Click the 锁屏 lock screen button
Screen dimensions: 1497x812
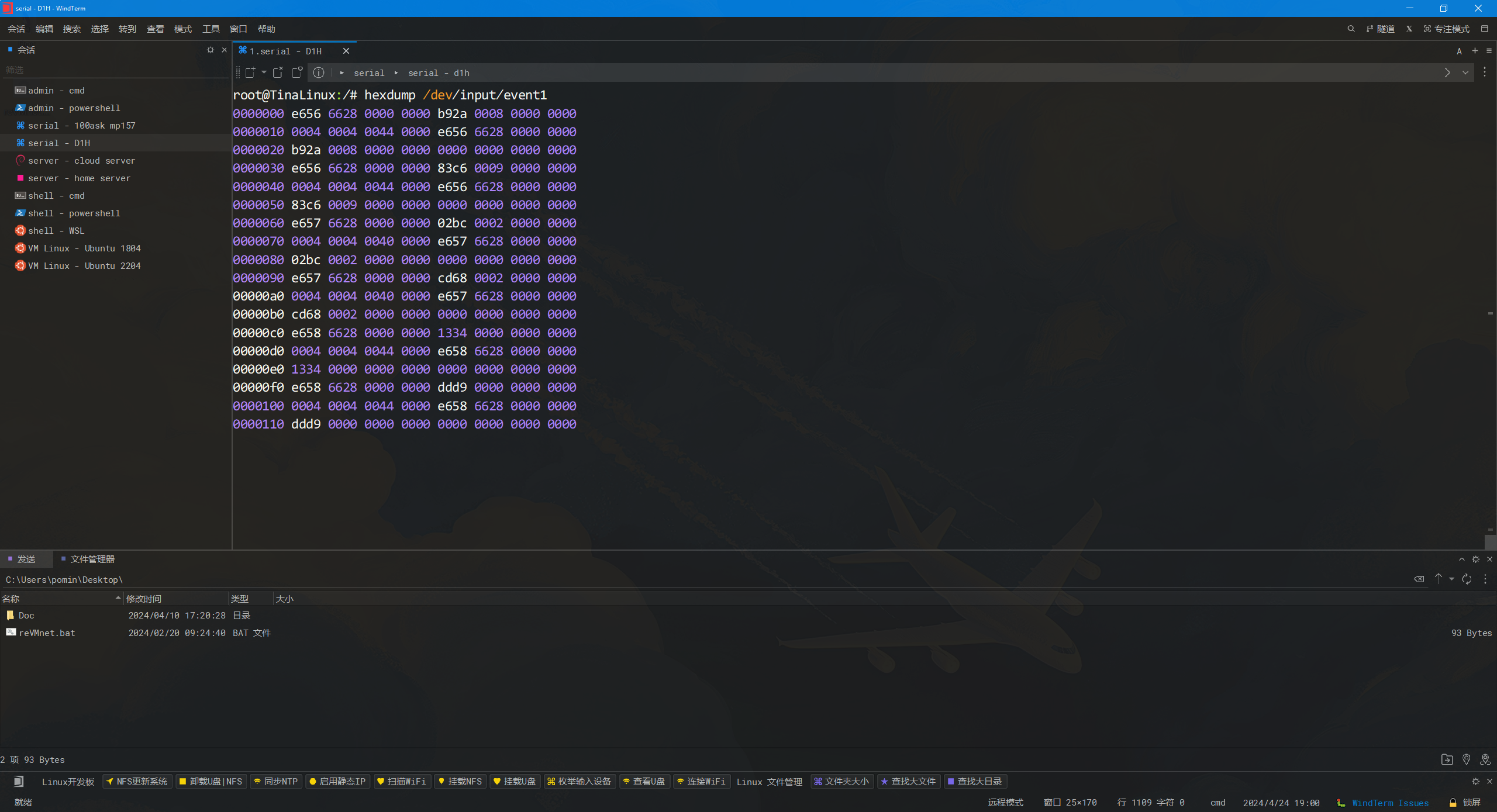[x=1465, y=803]
